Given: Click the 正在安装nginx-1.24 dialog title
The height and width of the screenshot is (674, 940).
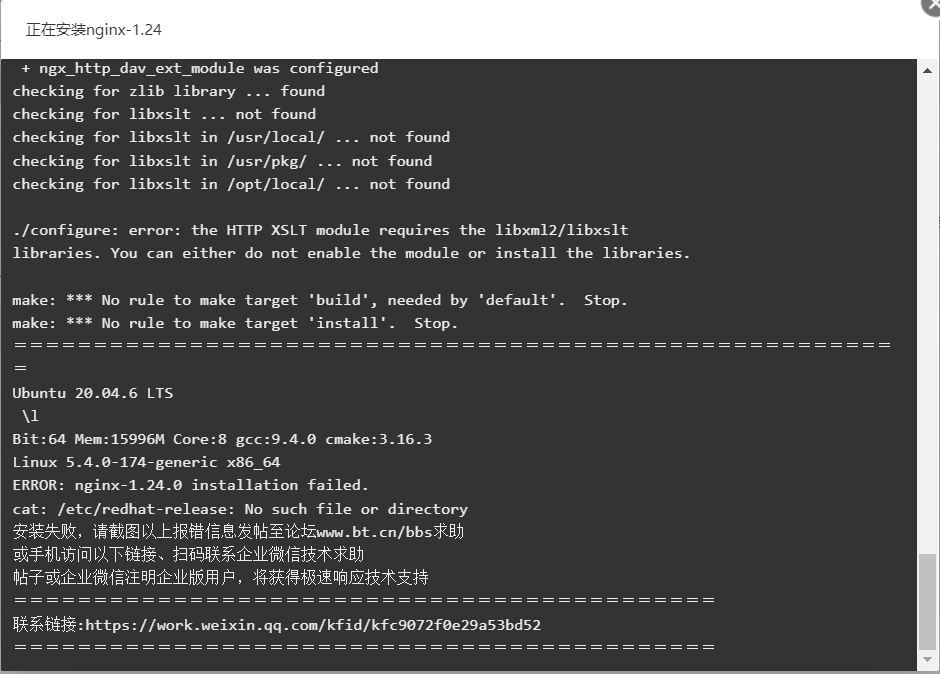Looking at the screenshot, I should tap(94, 30).
